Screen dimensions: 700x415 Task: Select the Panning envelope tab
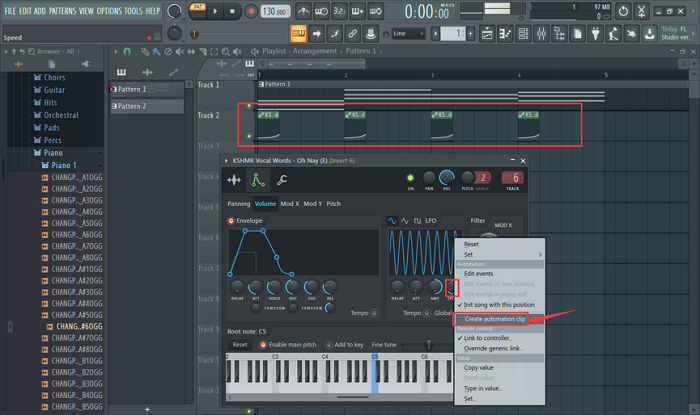(239, 203)
